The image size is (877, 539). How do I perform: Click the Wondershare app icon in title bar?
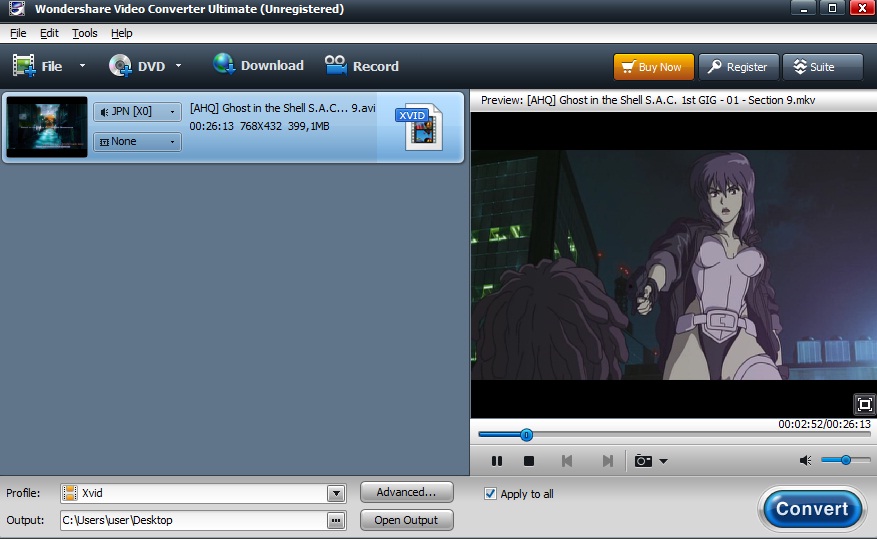click(x=17, y=8)
